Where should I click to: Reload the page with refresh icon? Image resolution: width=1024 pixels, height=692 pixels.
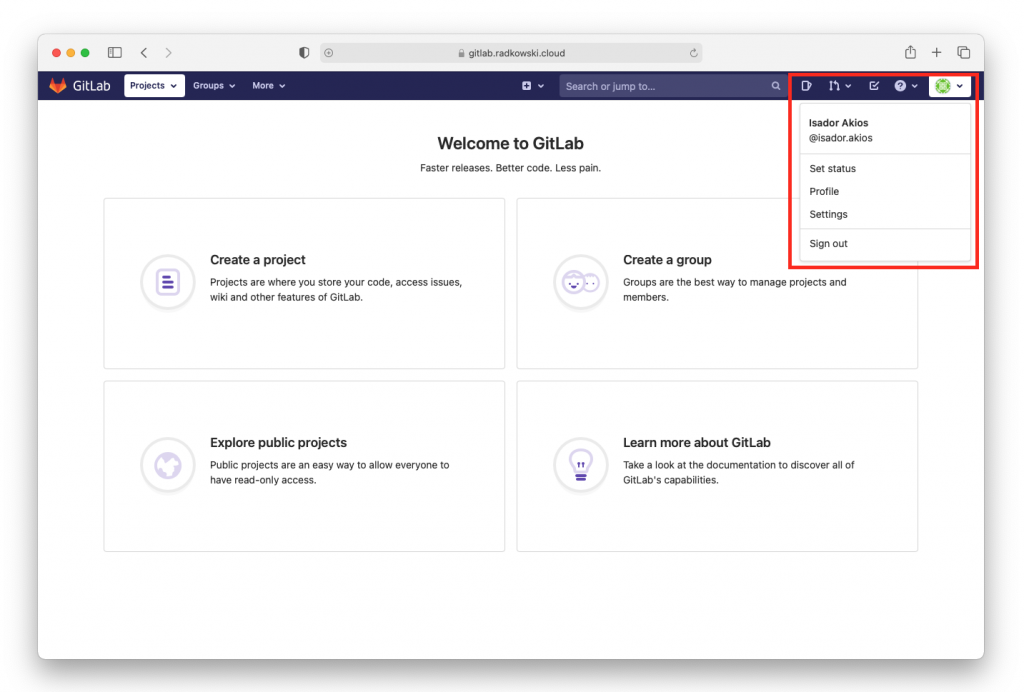pyautogui.click(x=694, y=53)
